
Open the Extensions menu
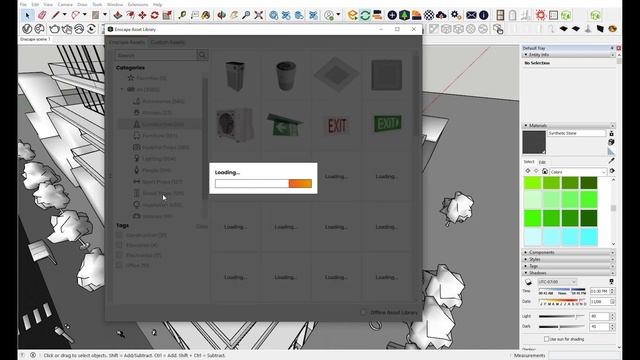138,4
